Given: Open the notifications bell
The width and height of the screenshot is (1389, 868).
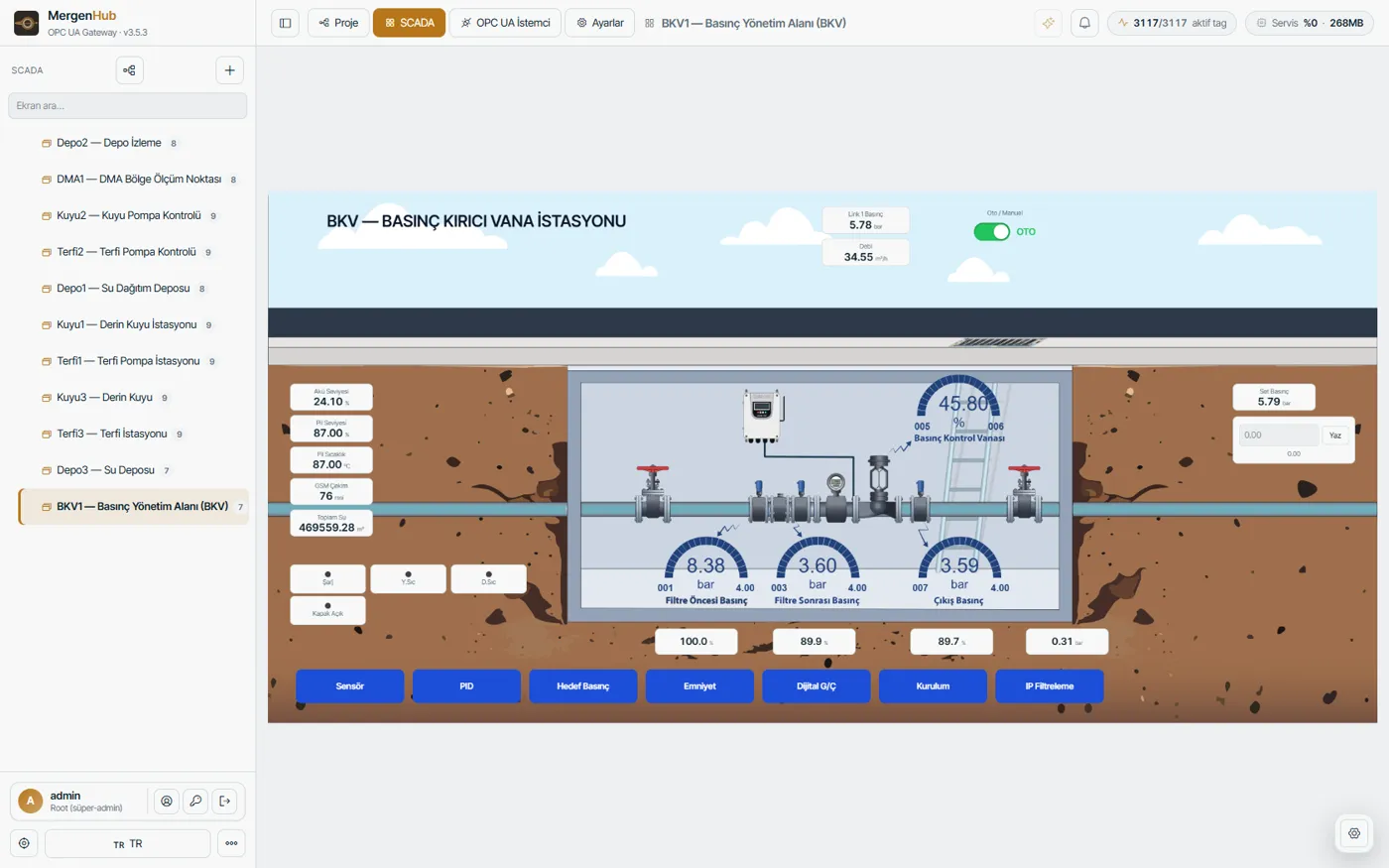Looking at the screenshot, I should point(1084,23).
